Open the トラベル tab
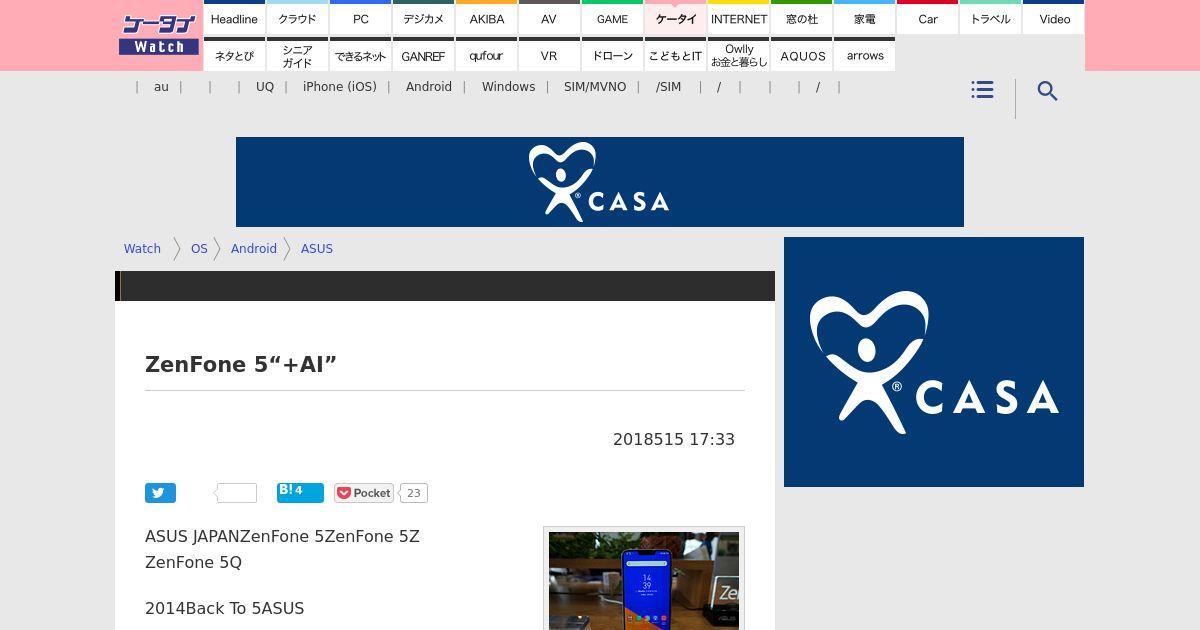Screen dimensions: 1200x630 click(x=990, y=19)
